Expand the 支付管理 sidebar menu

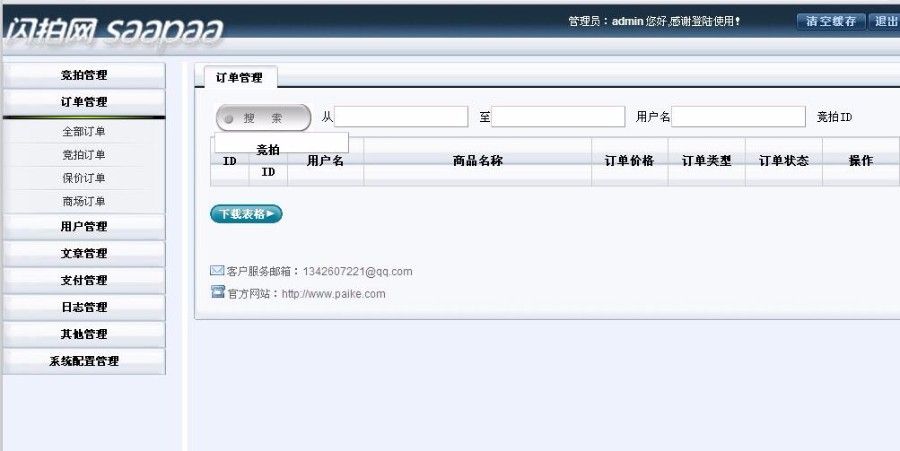[84, 280]
